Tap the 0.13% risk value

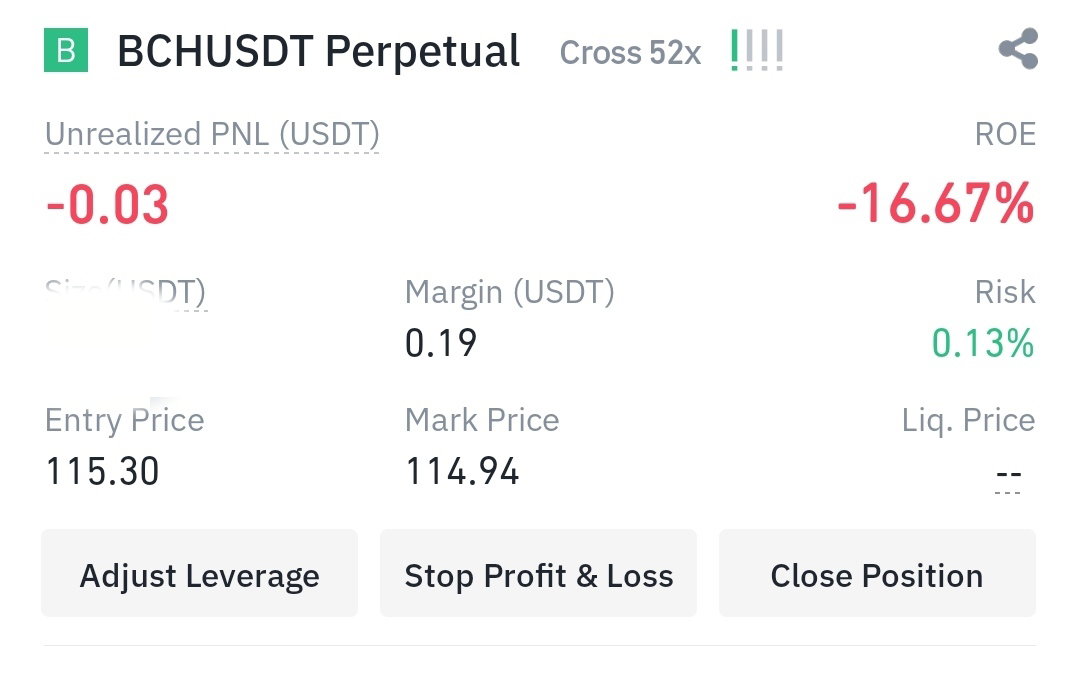(983, 343)
